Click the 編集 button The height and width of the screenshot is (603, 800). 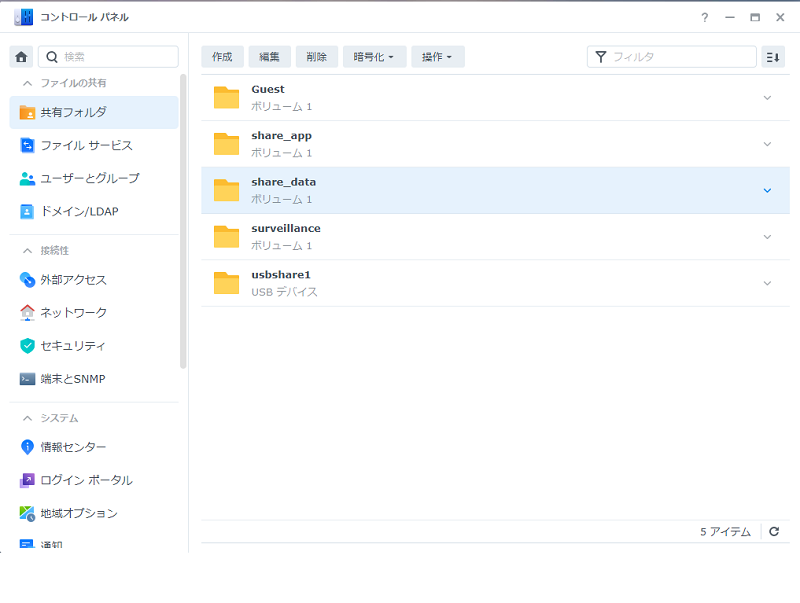tap(269, 57)
